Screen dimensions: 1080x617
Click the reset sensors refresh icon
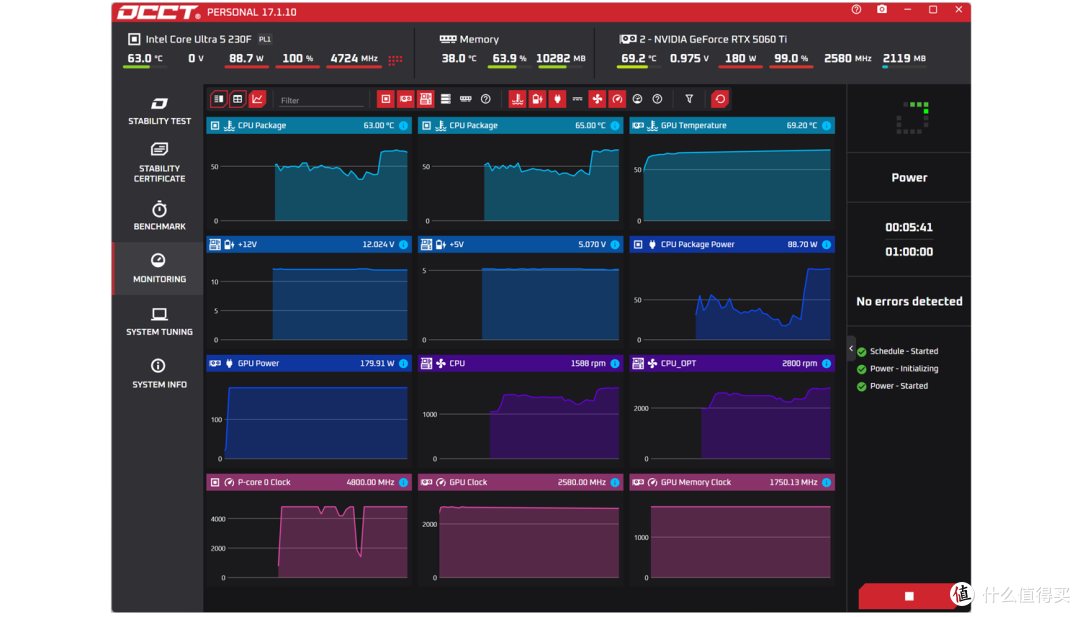click(720, 99)
